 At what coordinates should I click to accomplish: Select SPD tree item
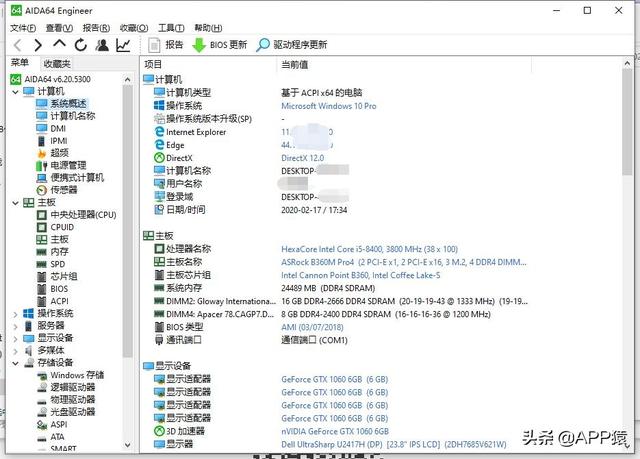51,264
